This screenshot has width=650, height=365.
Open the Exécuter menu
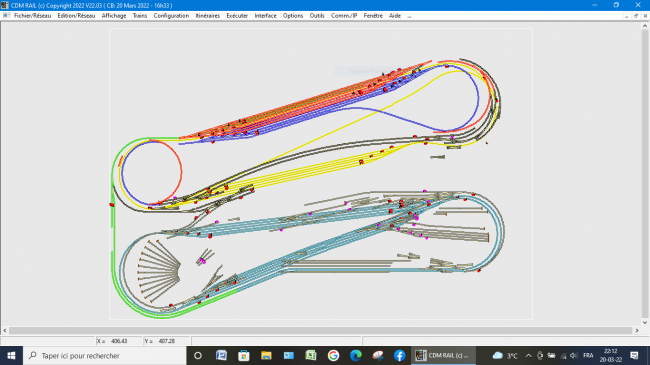(237, 16)
